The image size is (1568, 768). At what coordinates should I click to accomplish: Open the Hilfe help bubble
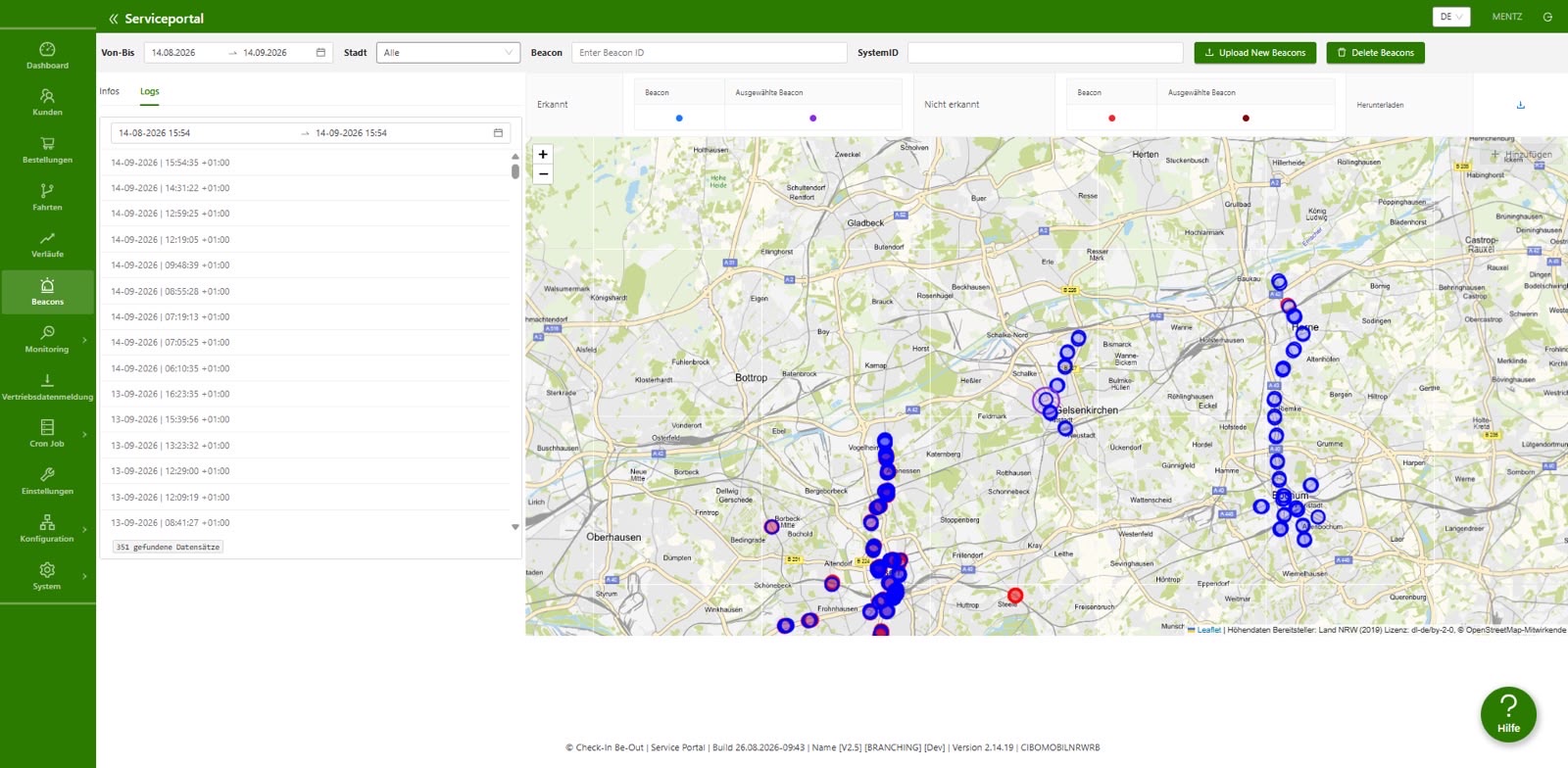[1508, 714]
